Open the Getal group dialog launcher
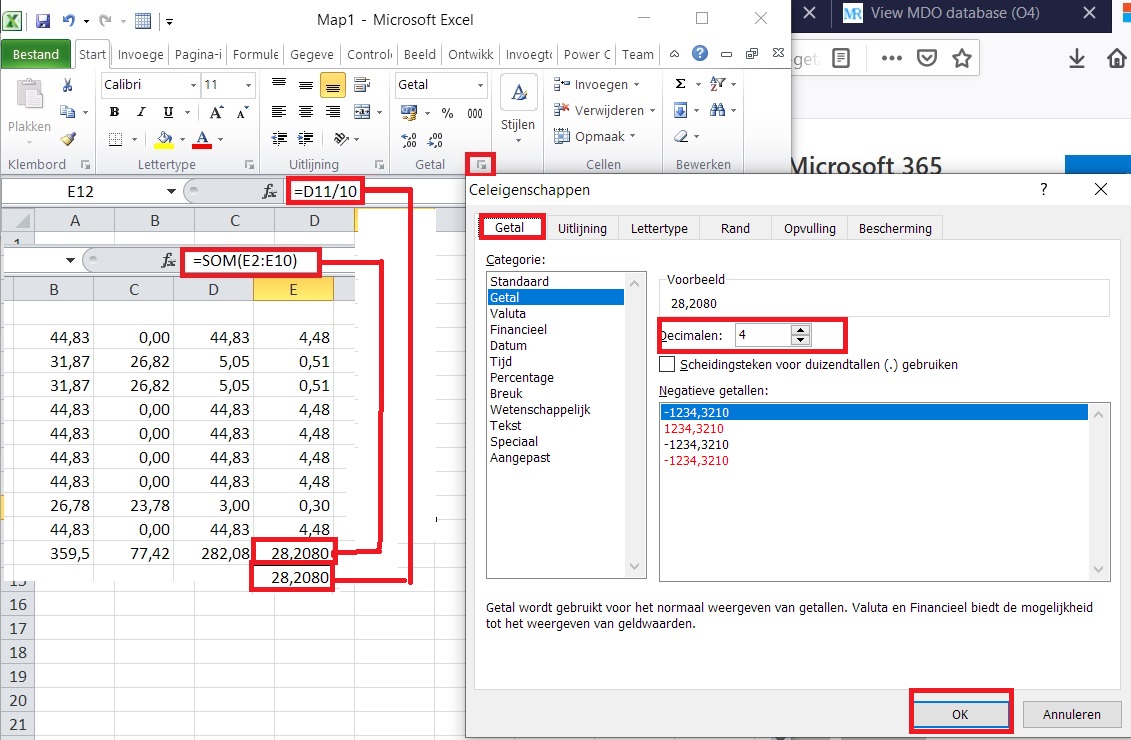Image resolution: width=1131 pixels, height=740 pixels. click(482, 164)
